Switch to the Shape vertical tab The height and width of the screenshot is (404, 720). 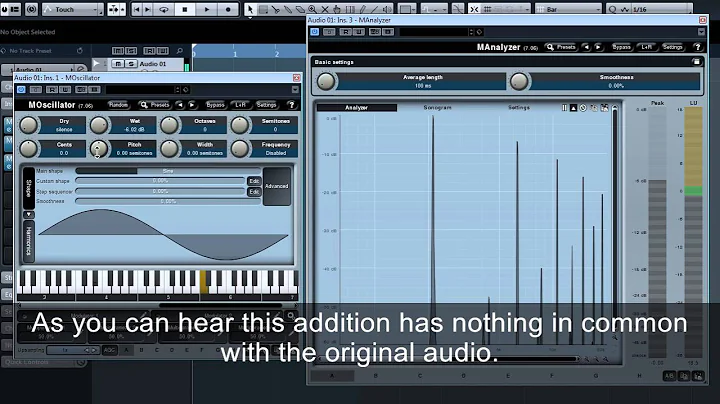[28, 188]
